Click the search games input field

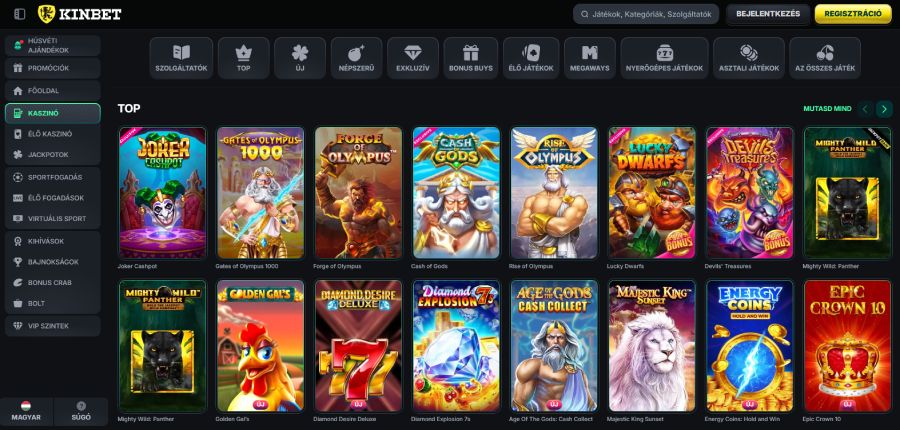pos(650,14)
